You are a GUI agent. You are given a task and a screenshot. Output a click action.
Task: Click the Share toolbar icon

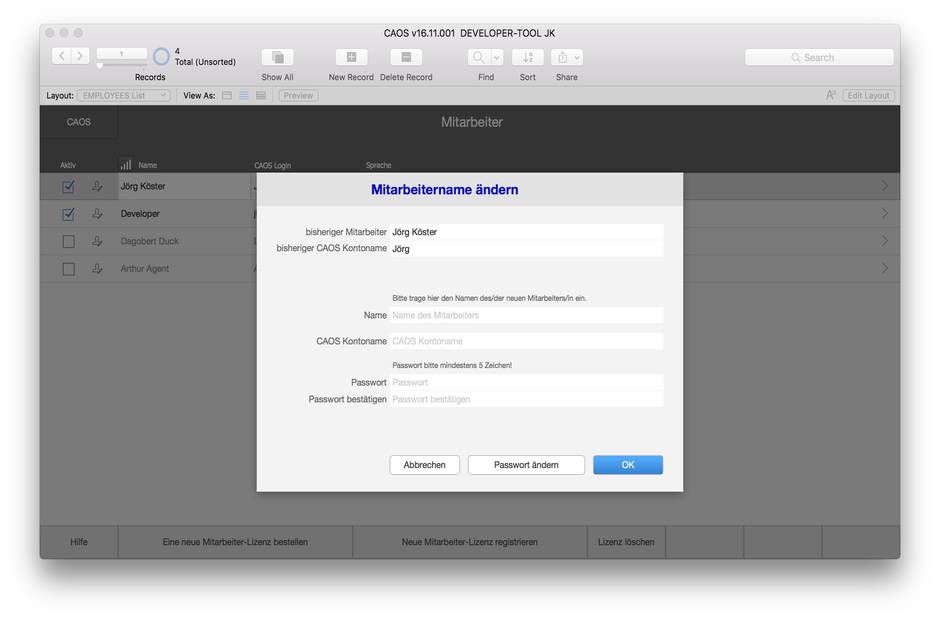(x=562, y=58)
